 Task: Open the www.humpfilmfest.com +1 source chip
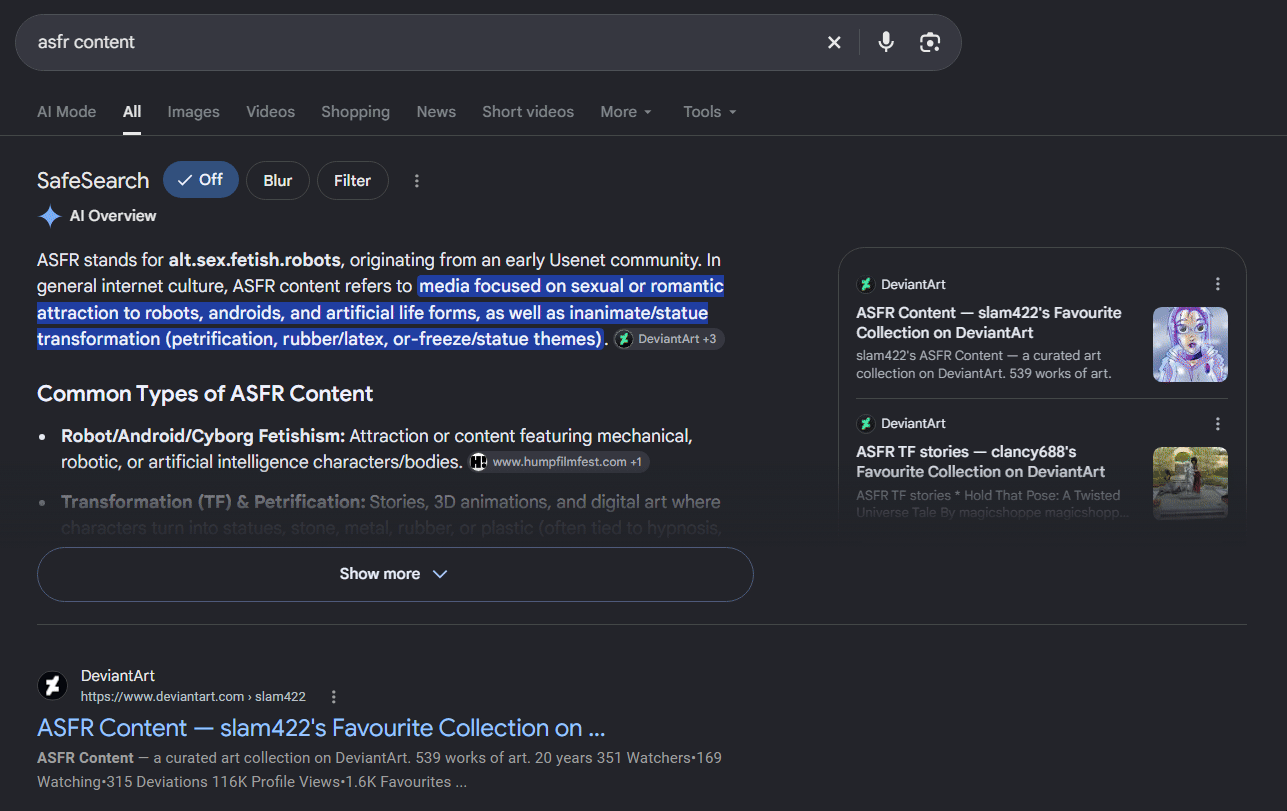tap(560, 462)
